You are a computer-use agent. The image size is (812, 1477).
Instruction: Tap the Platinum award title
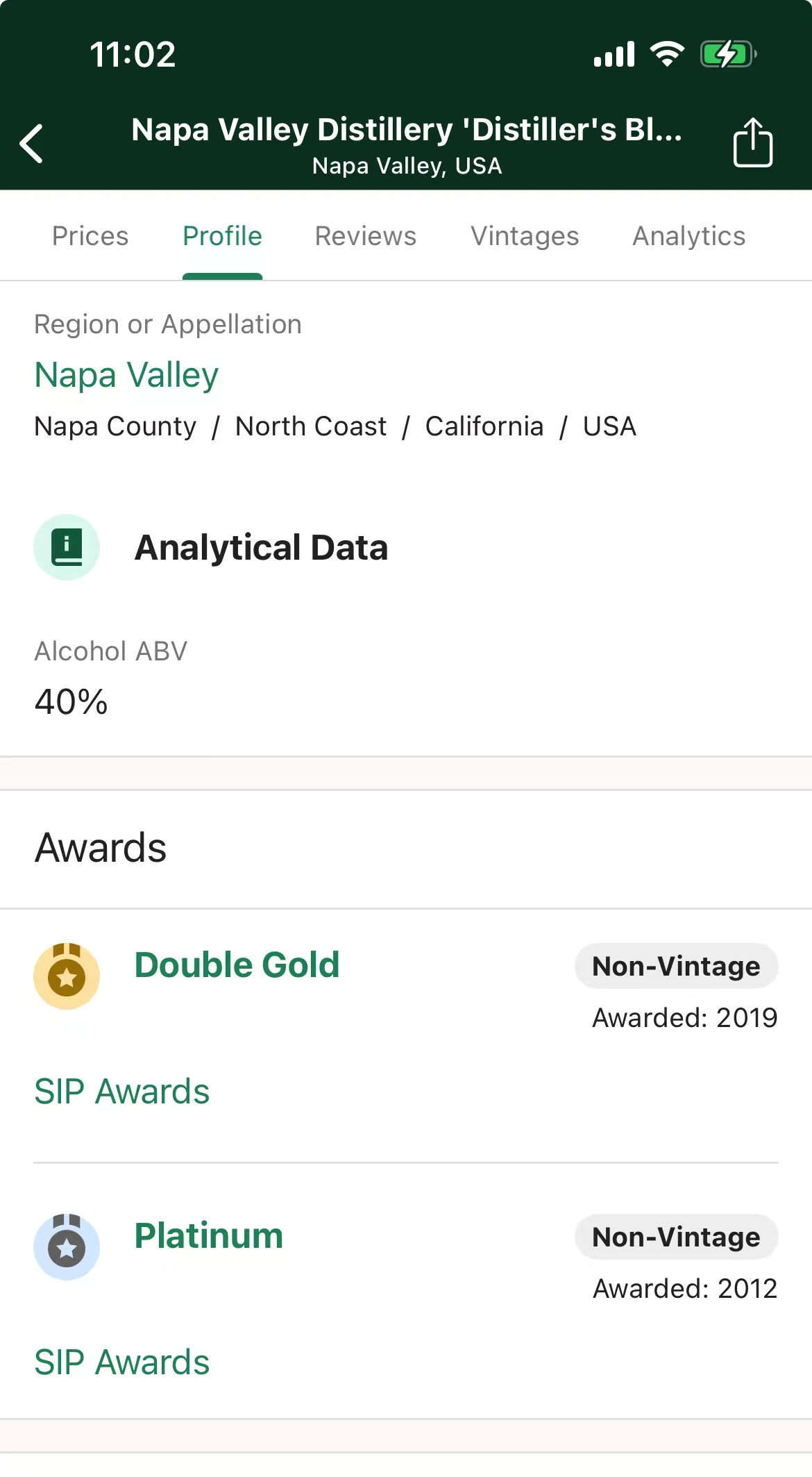click(x=209, y=1236)
